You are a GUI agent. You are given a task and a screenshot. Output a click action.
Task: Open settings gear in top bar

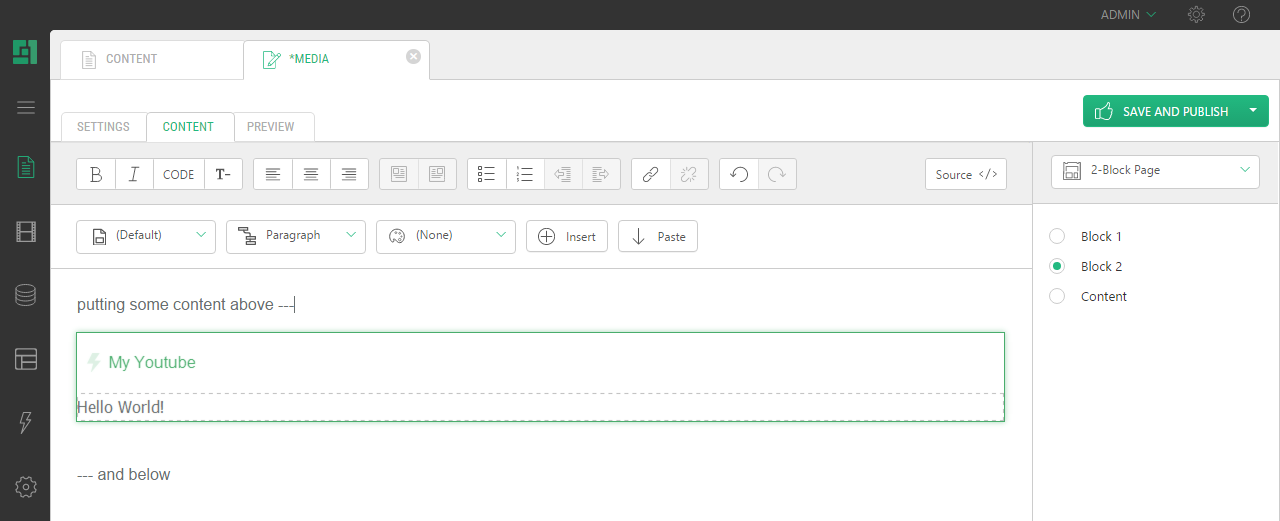[x=1196, y=15]
